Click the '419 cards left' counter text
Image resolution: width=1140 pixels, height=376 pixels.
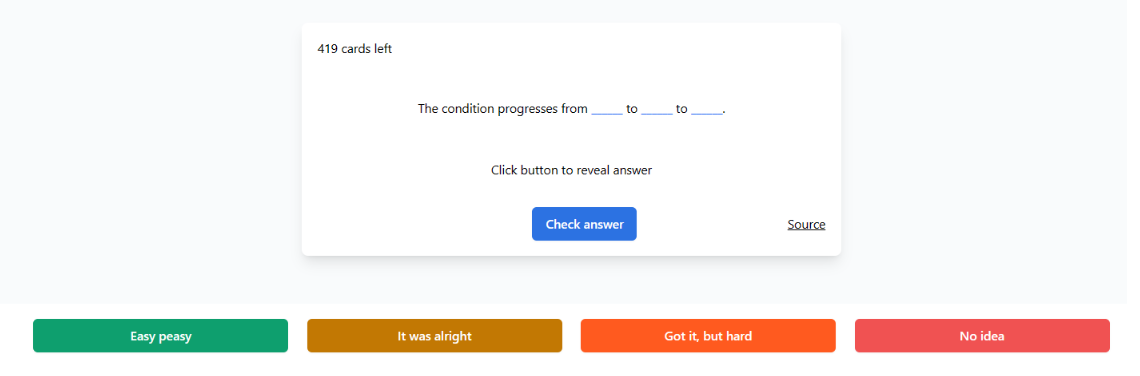(x=355, y=49)
